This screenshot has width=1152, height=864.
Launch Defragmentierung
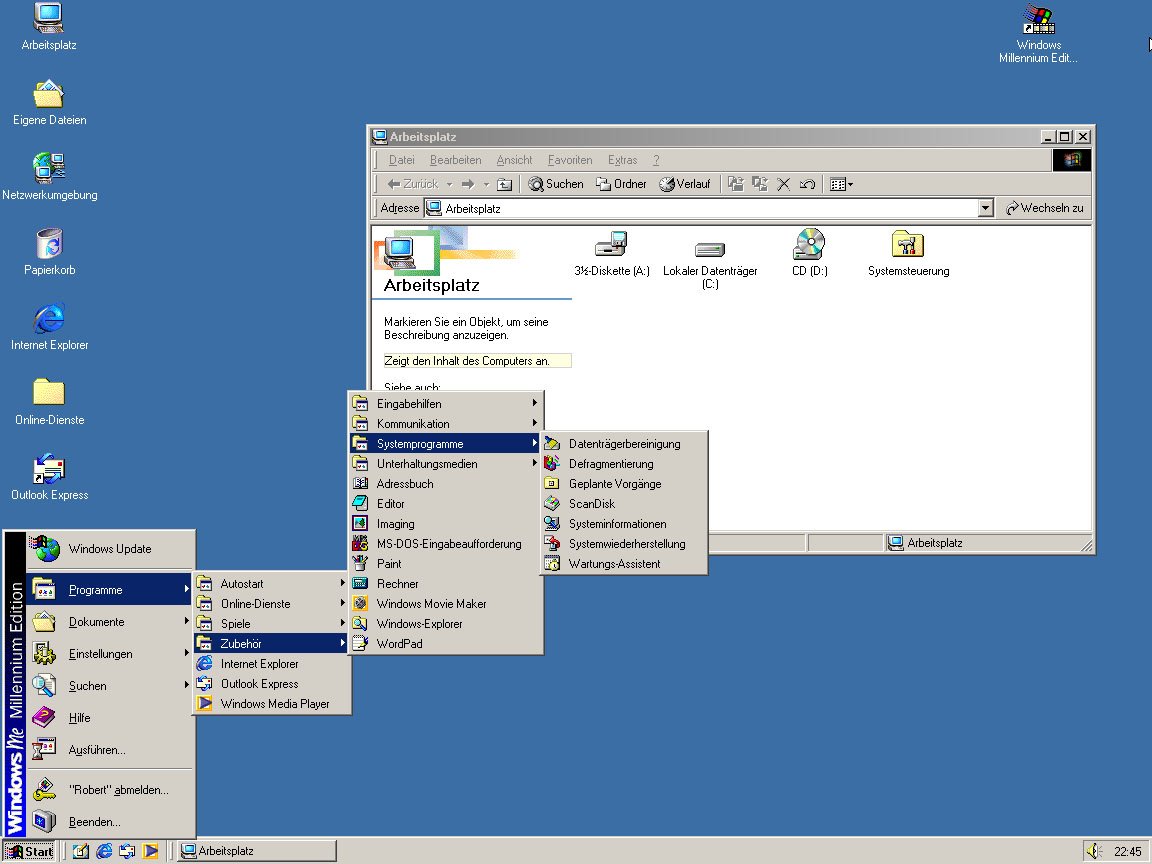coord(624,464)
